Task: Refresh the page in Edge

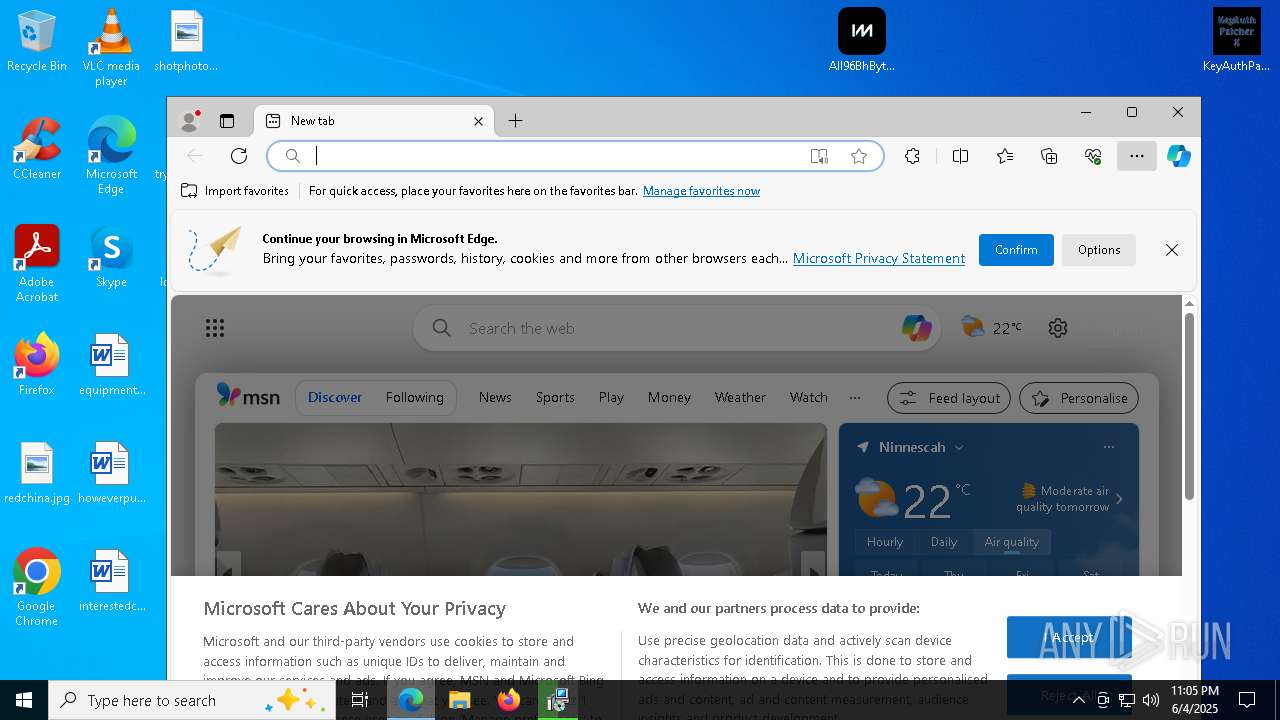Action: pyautogui.click(x=238, y=156)
